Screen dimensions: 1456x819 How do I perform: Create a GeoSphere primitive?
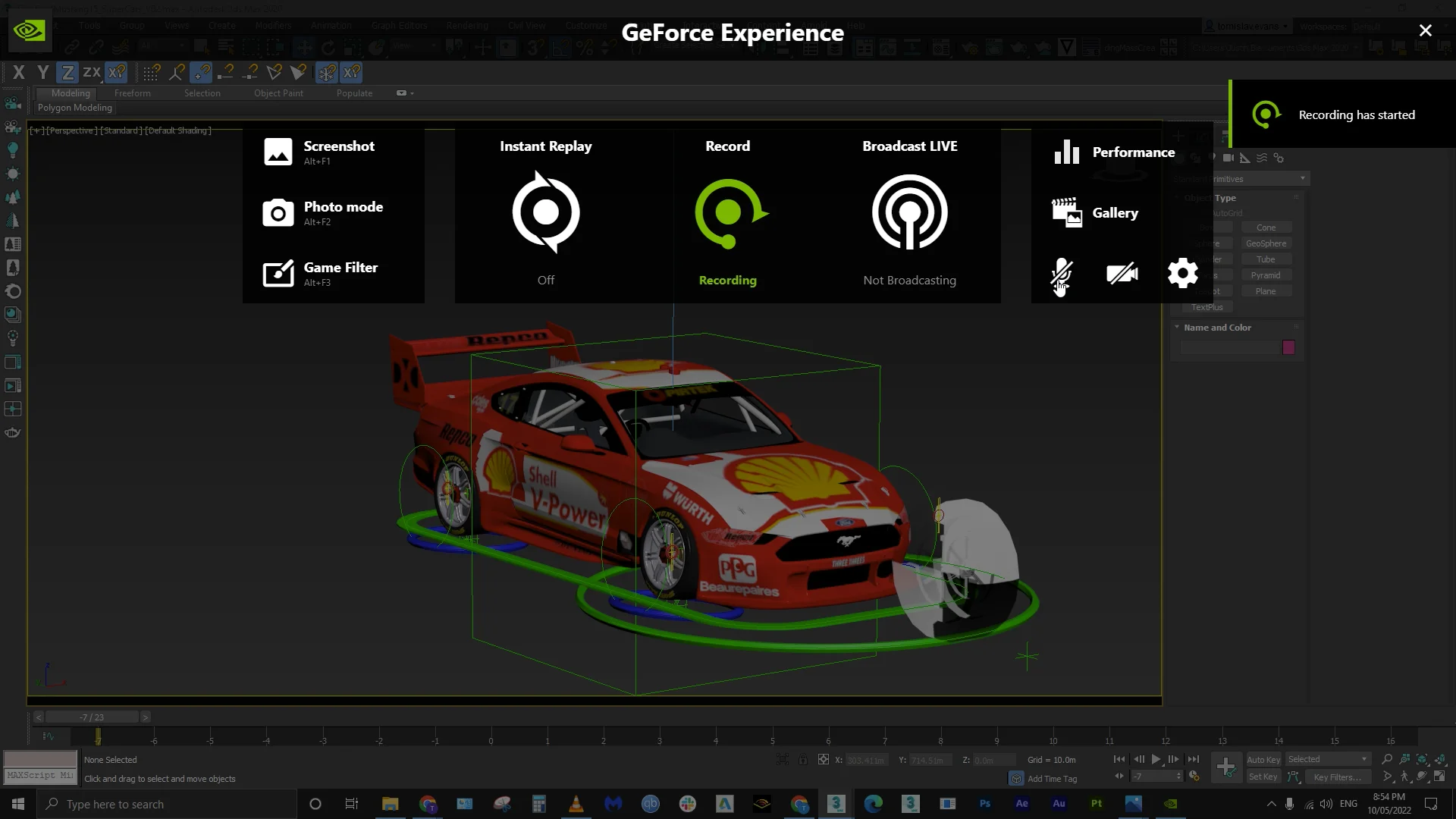[x=1266, y=243]
